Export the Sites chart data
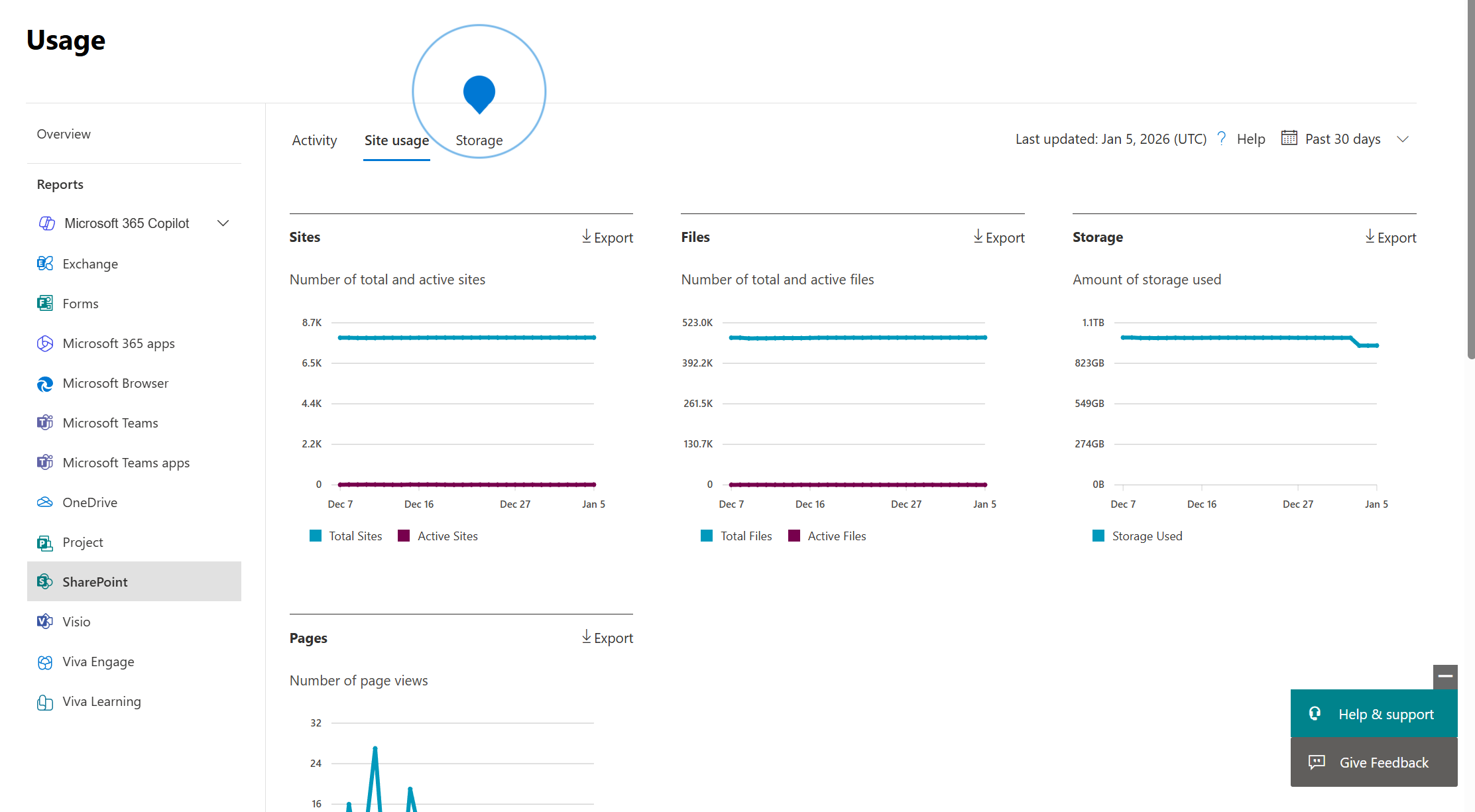The height and width of the screenshot is (812, 1475). tap(607, 237)
